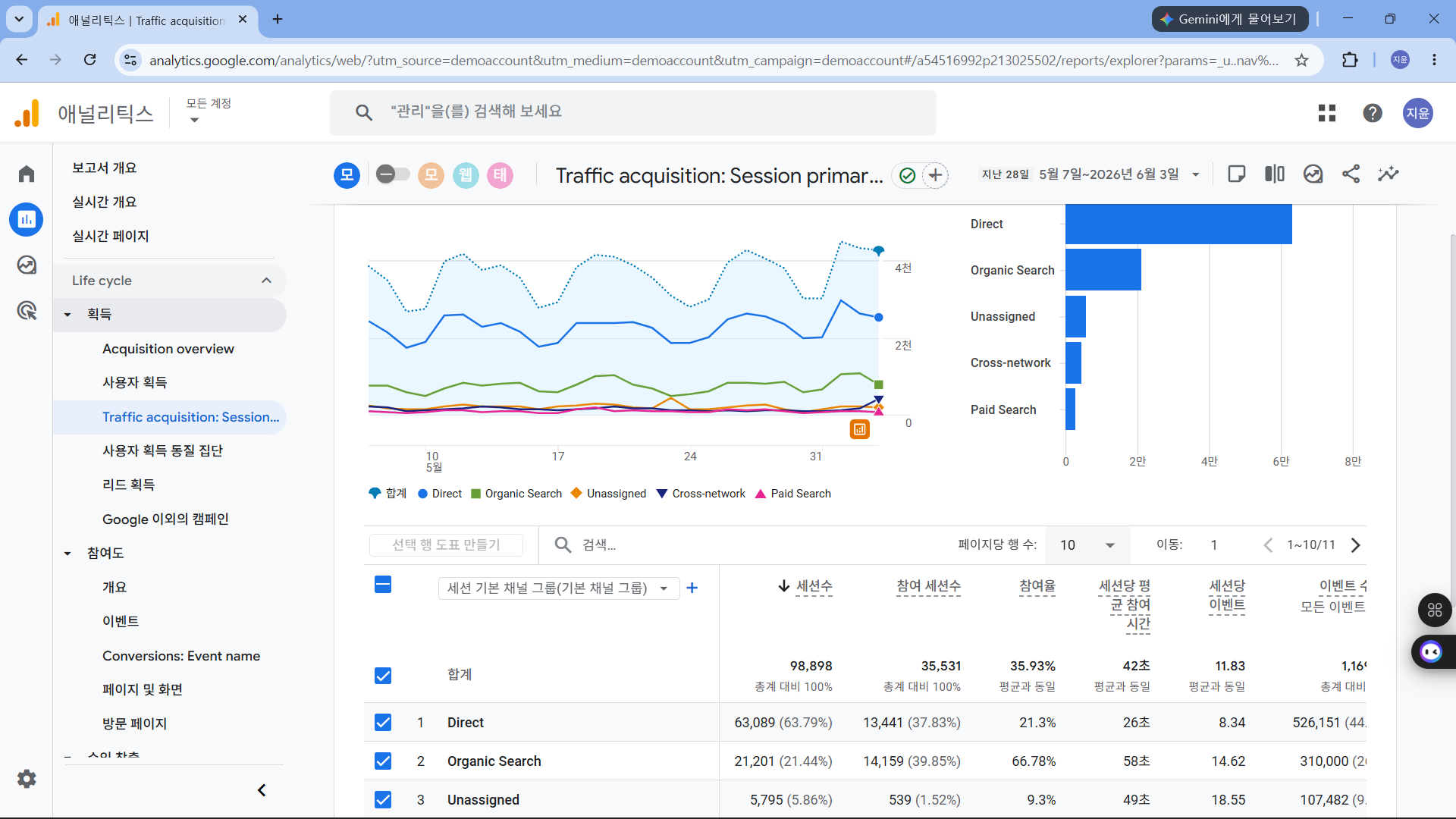The height and width of the screenshot is (819, 1456).
Task: Open Acquisition overview report
Action: (168, 349)
